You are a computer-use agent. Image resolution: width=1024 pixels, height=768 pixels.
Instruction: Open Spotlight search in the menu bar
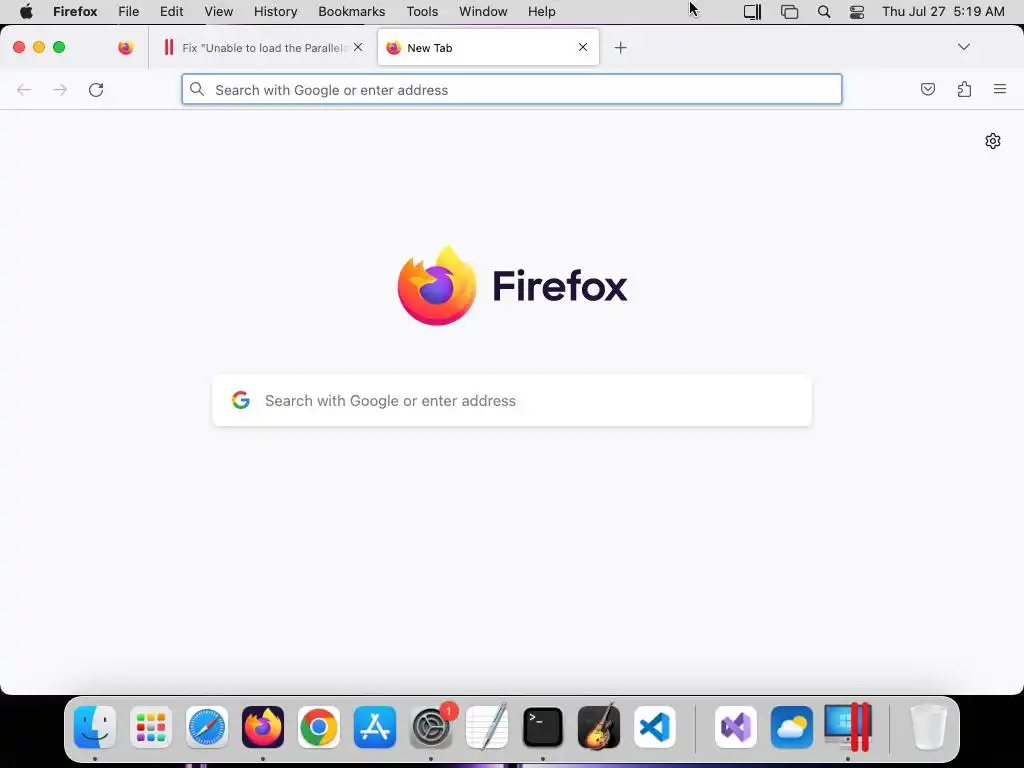(824, 12)
